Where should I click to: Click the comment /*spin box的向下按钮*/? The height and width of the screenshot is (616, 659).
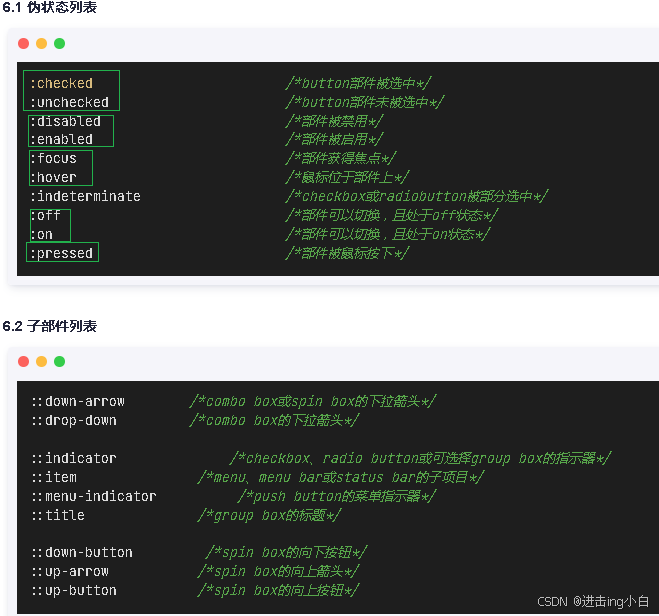[x=287, y=552]
